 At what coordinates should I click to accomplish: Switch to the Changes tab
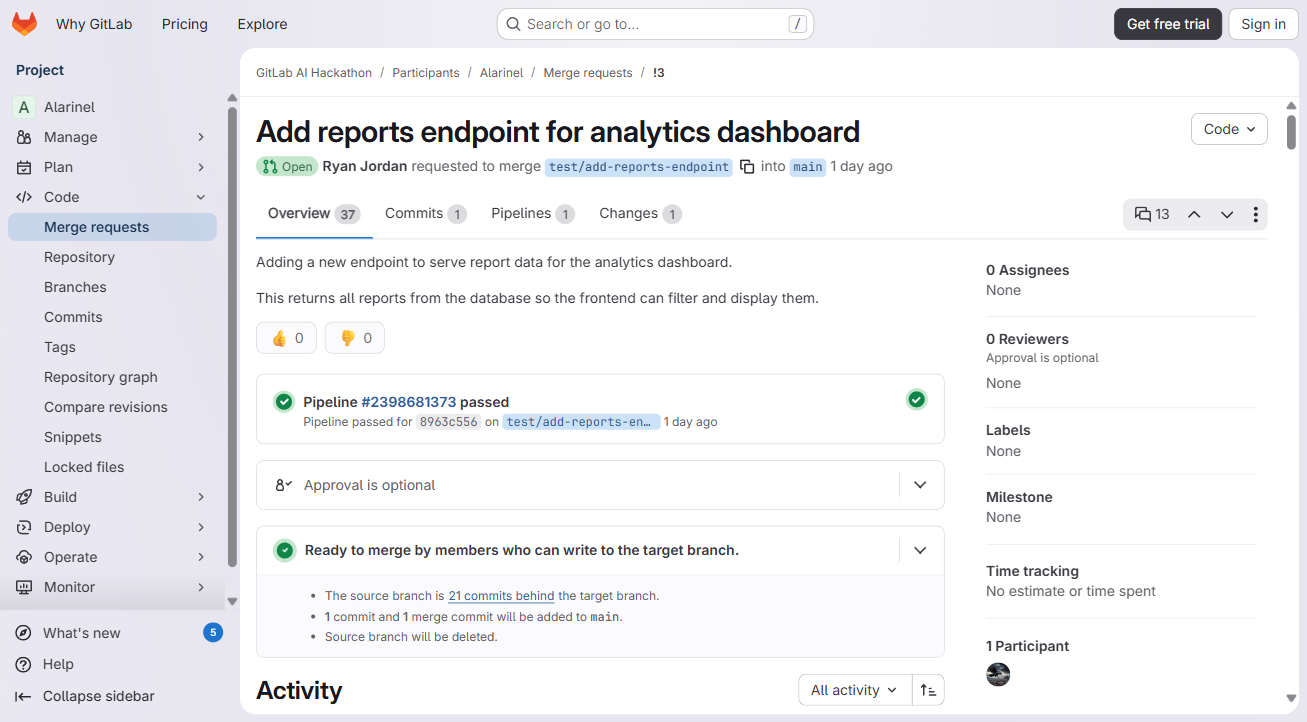click(640, 214)
